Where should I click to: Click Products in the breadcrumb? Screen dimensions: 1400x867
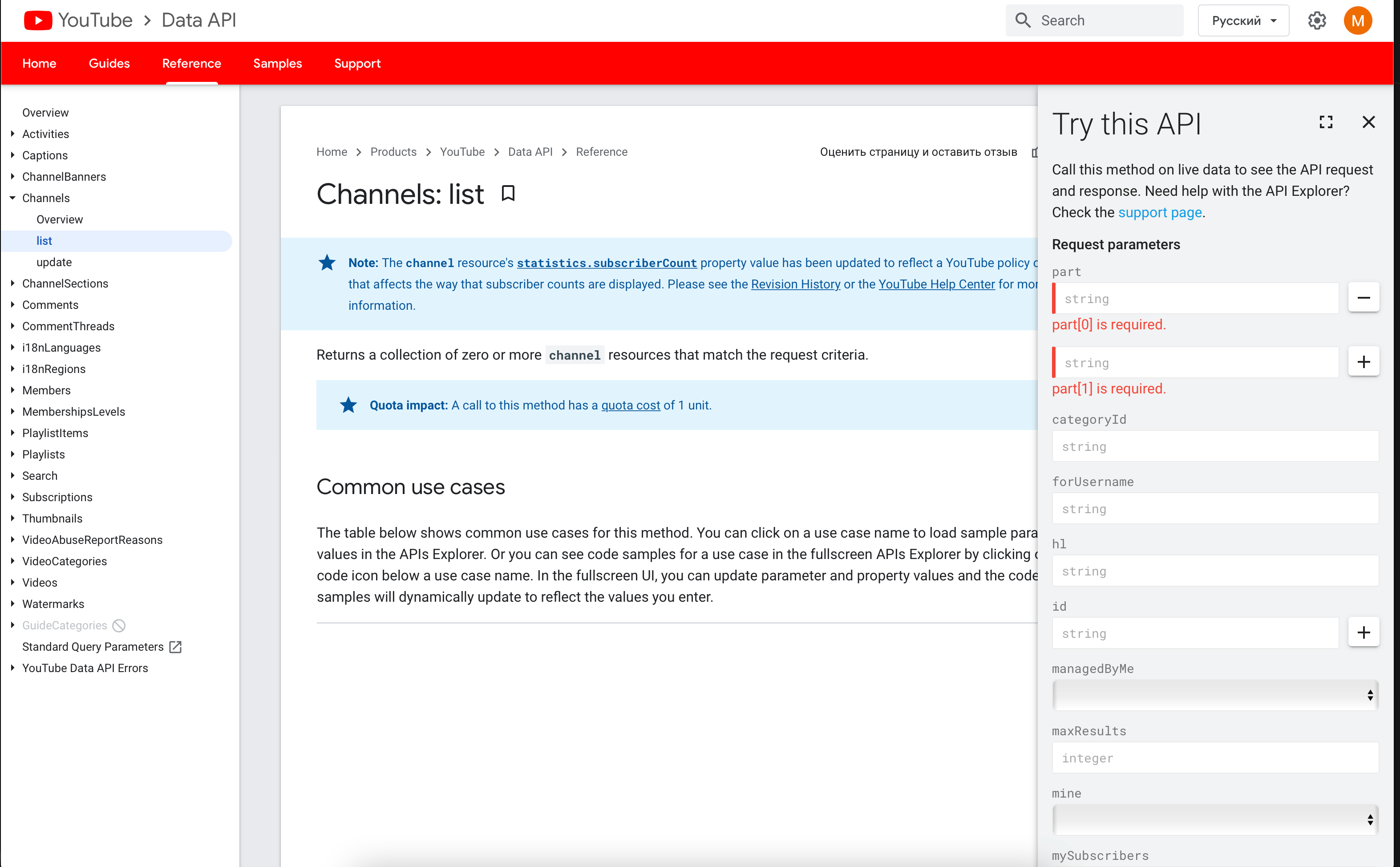coord(393,152)
